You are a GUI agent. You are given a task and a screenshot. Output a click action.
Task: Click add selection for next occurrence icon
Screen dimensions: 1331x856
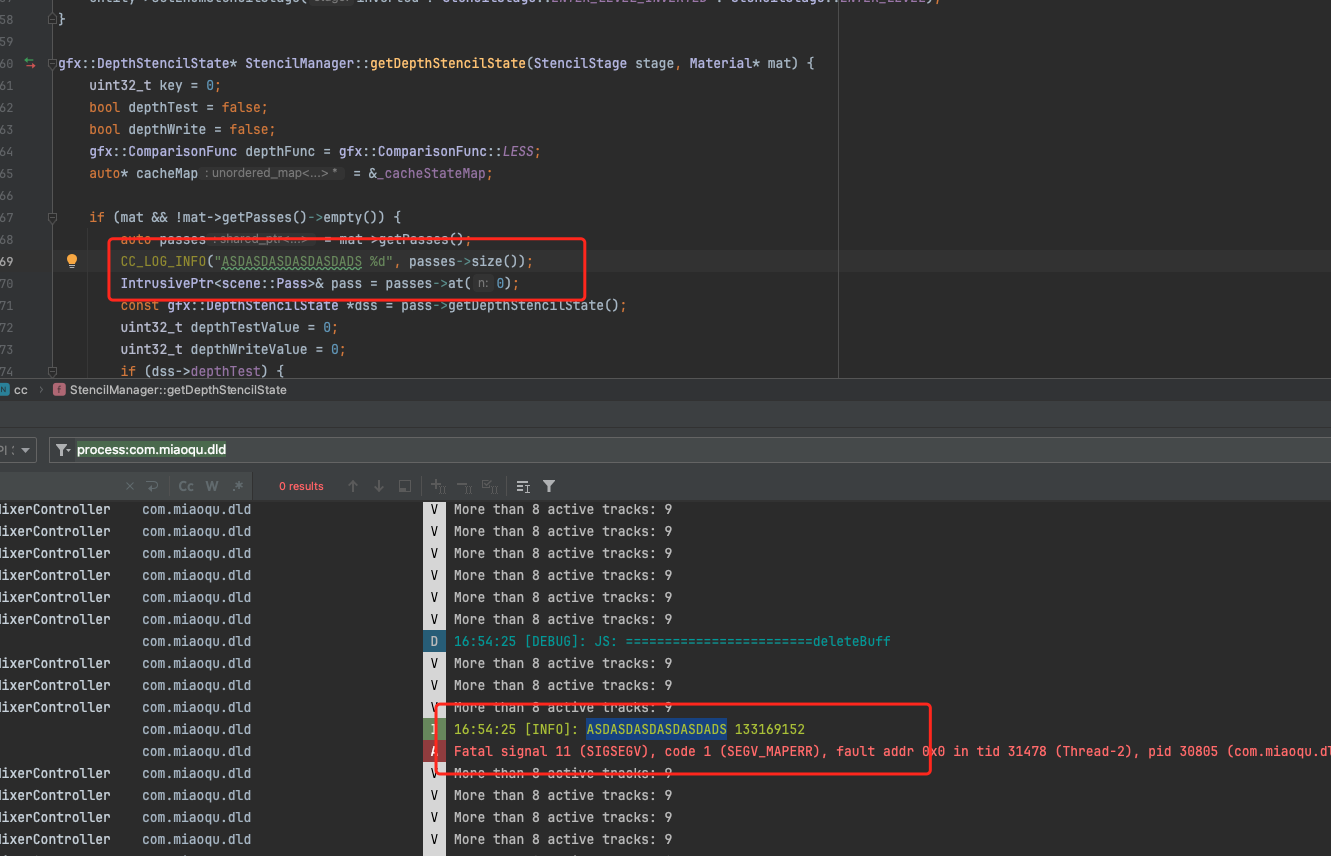click(438, 486)
